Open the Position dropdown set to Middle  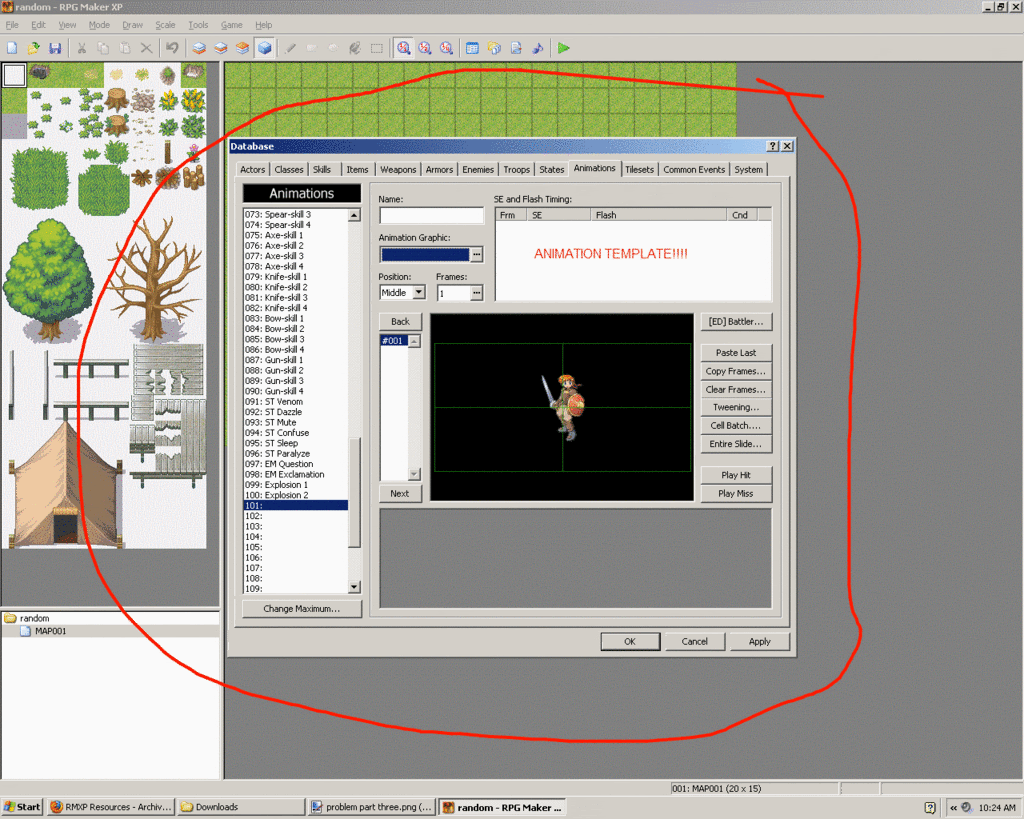418,292
